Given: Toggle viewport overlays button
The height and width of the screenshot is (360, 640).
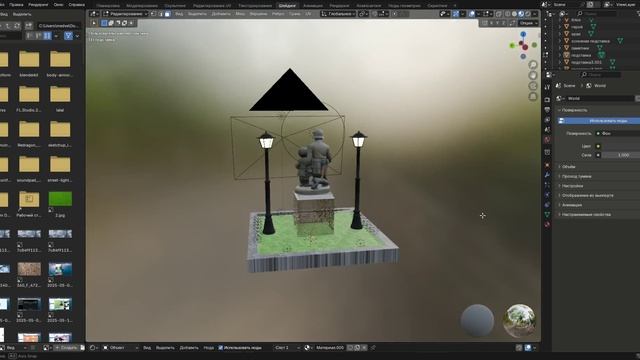Looking at the screenshot, I should 472,14.
